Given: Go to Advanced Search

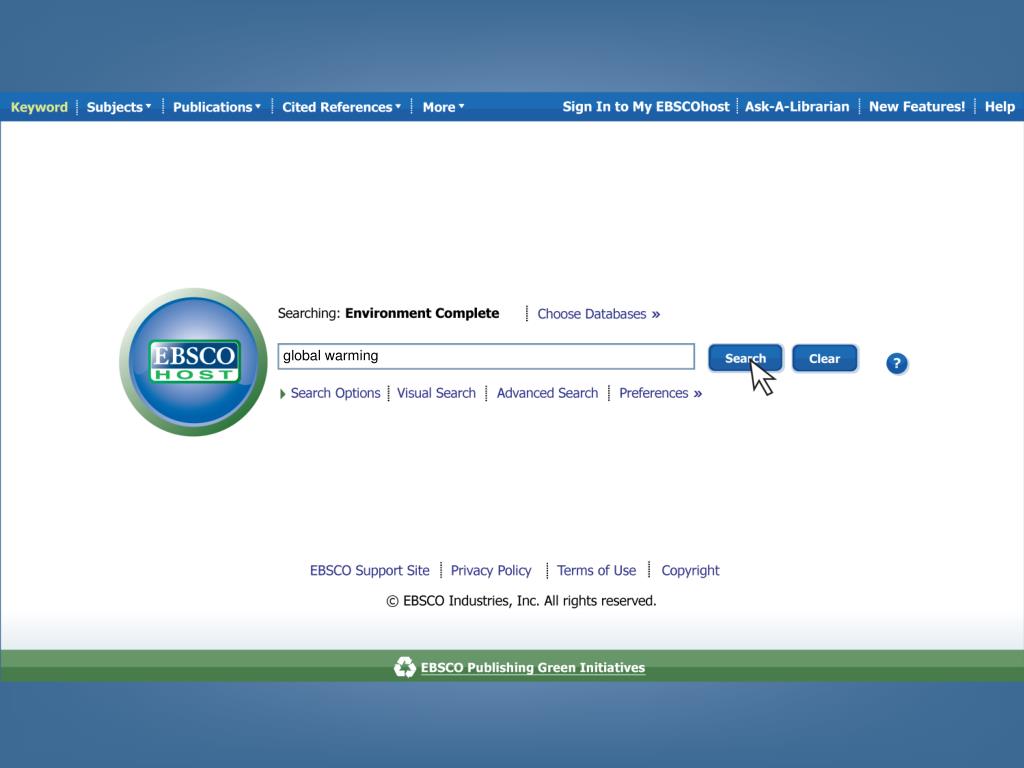Looking at the screenshot, I should (547, 393).
